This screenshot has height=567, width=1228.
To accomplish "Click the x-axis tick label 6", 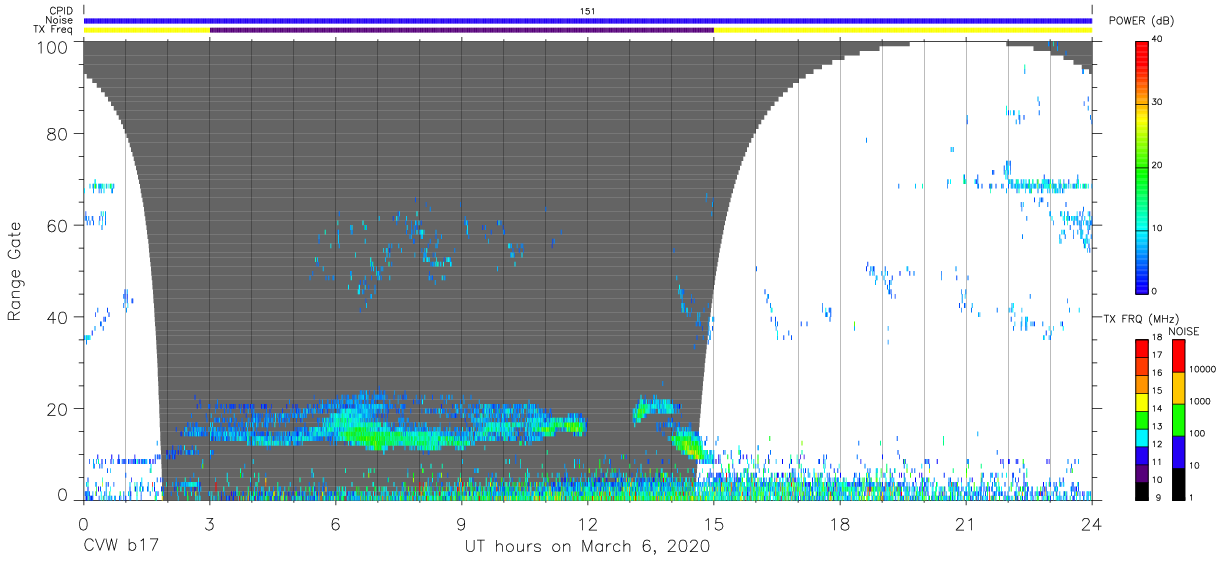I will pos(336,524).
